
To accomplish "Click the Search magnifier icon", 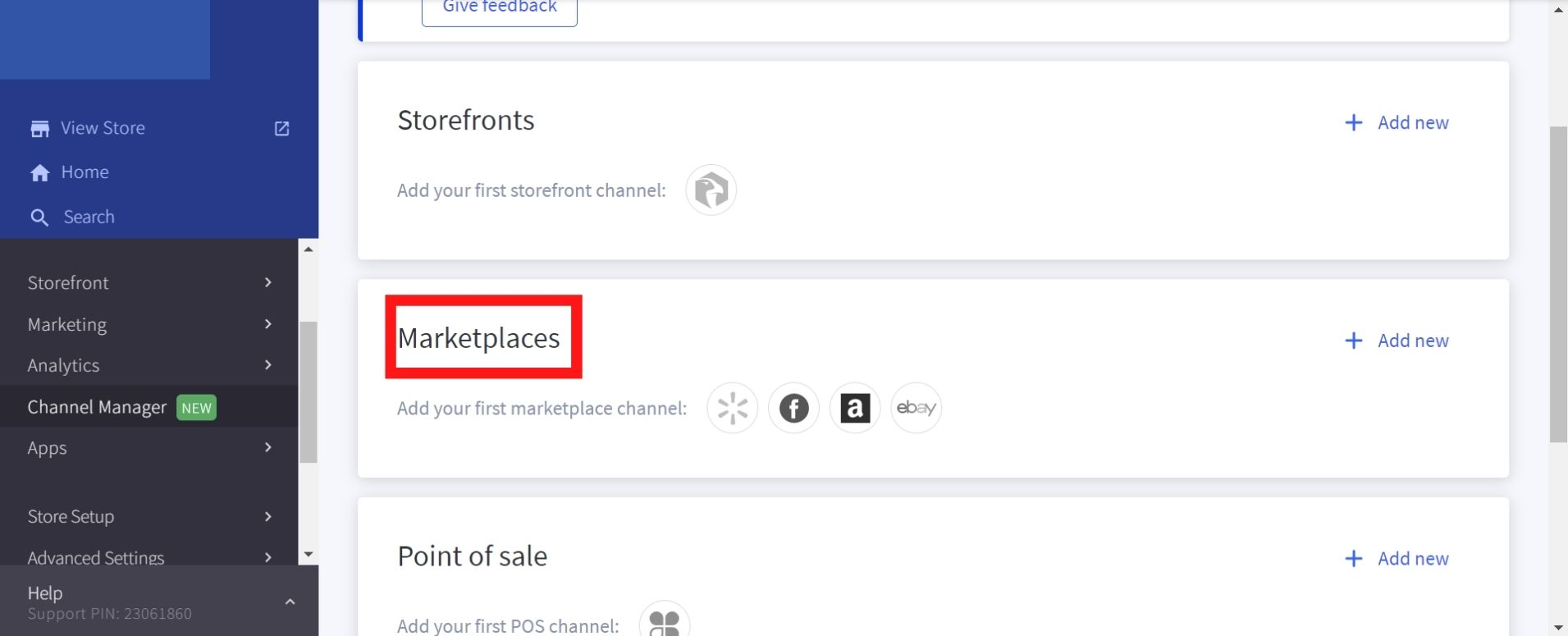I will click(x=39, y=217).
